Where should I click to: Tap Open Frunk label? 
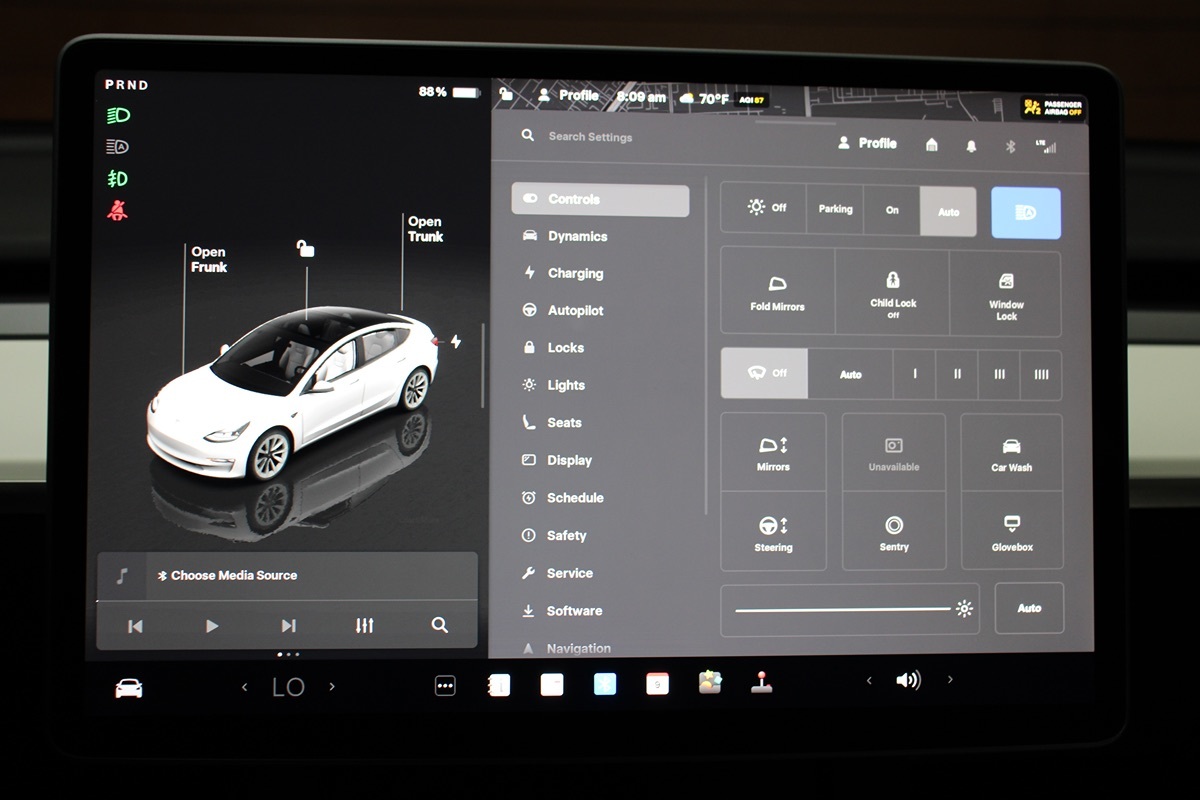pyautogui.click(x=209, y=260)
